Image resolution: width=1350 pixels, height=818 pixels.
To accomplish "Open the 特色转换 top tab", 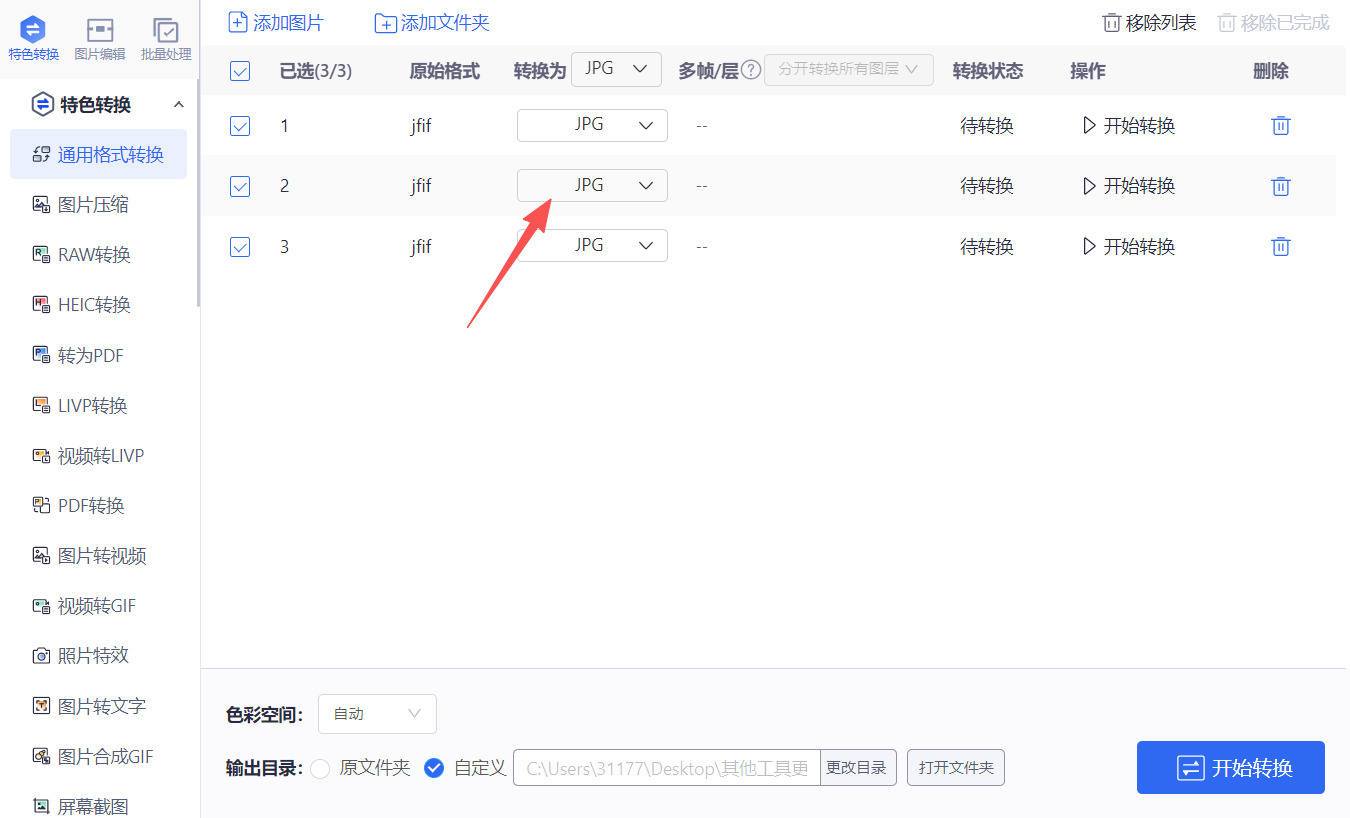I will (x=33, y=38).
